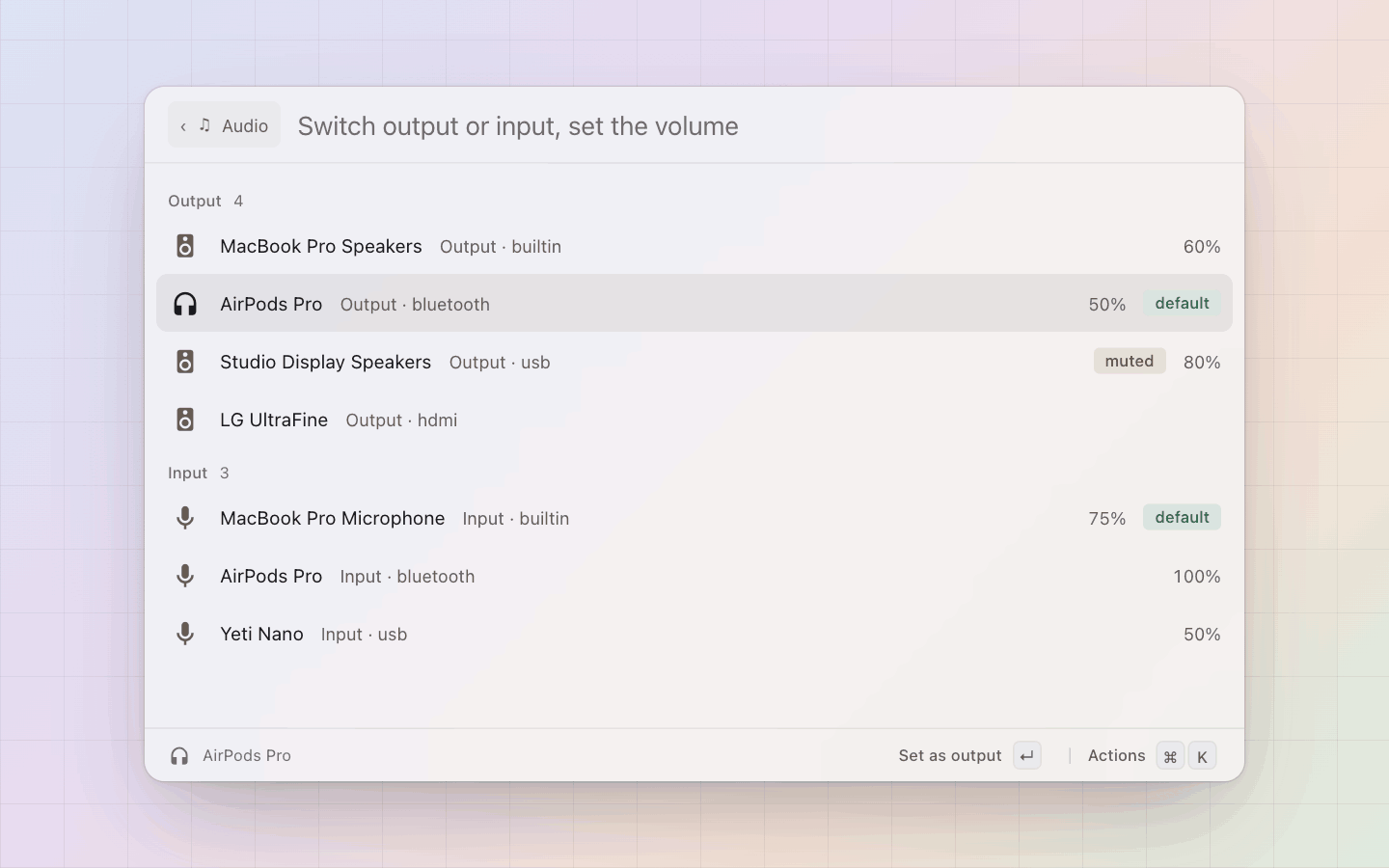Click the Return key icon near Set as output

(1027, 756)
